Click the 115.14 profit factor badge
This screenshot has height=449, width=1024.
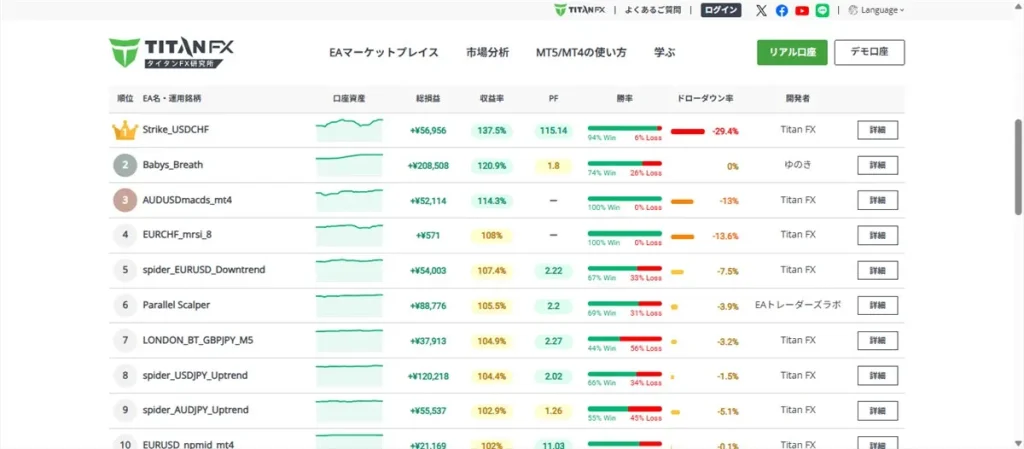(553, 131)
